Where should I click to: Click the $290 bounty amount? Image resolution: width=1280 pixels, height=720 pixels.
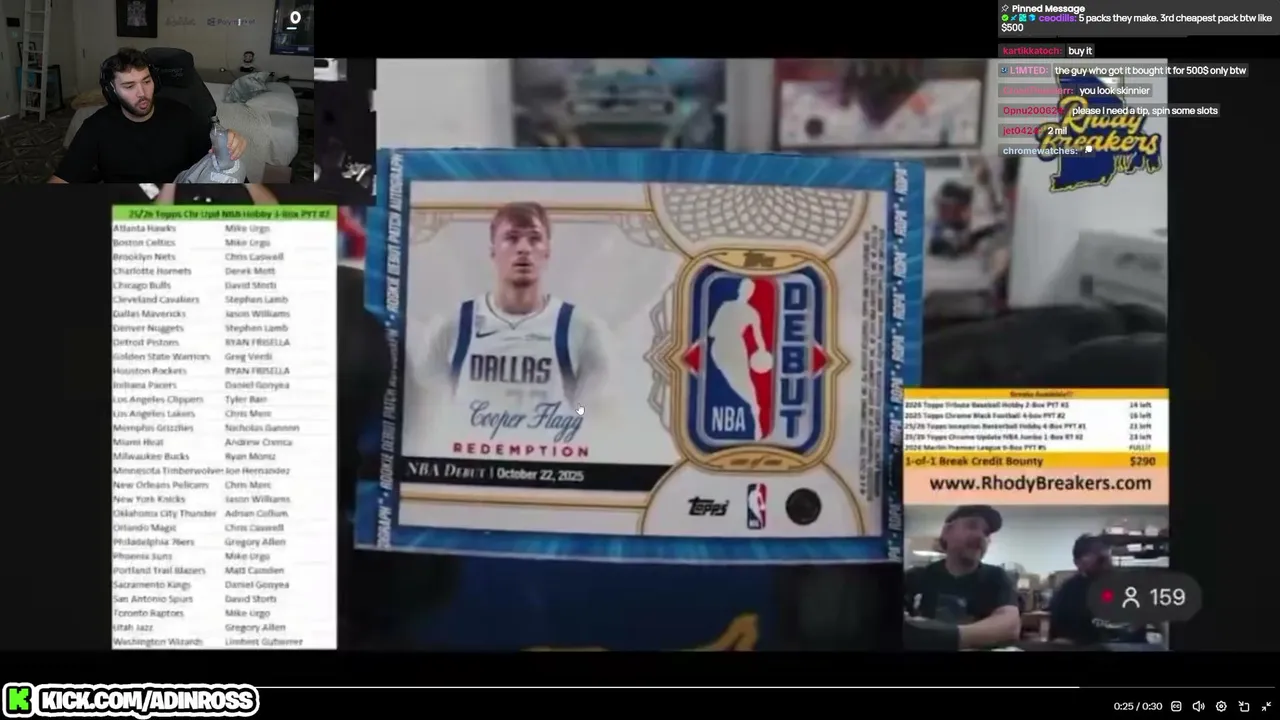pyautogui.click(x=1141, y=461)
